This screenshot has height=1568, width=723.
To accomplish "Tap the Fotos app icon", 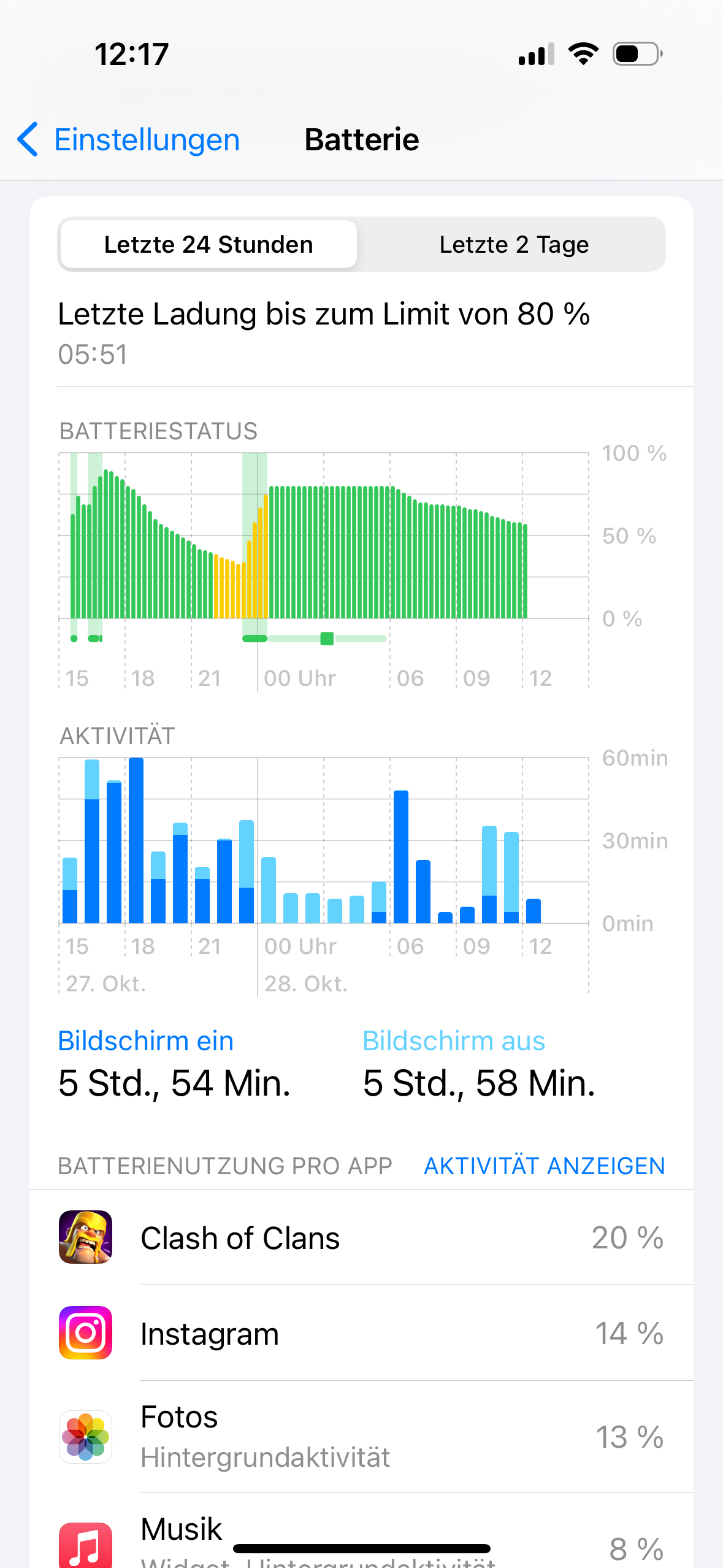I will coord(85,1437).
